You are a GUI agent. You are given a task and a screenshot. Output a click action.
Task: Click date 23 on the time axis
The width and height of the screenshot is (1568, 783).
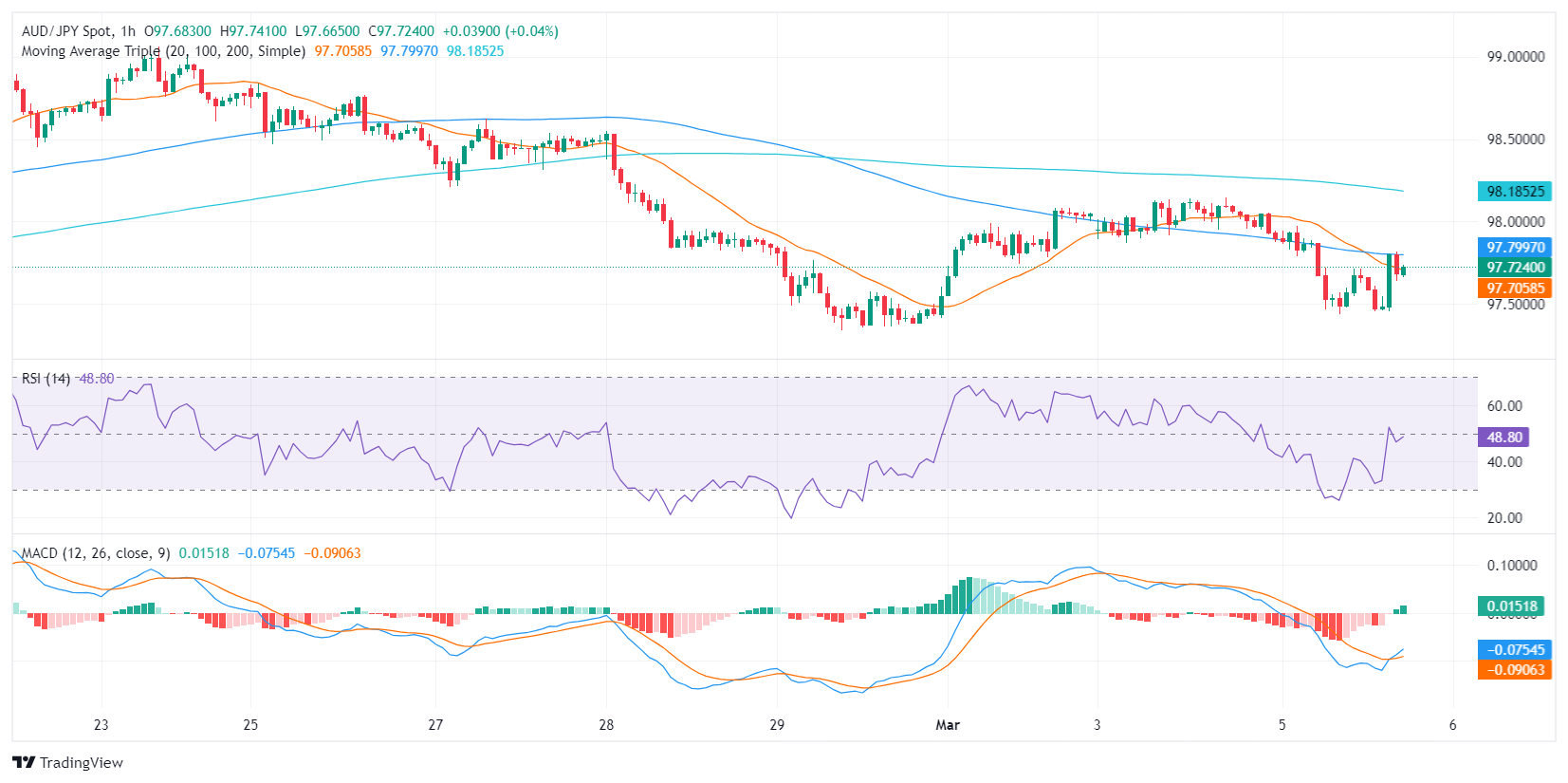(101, 725)
